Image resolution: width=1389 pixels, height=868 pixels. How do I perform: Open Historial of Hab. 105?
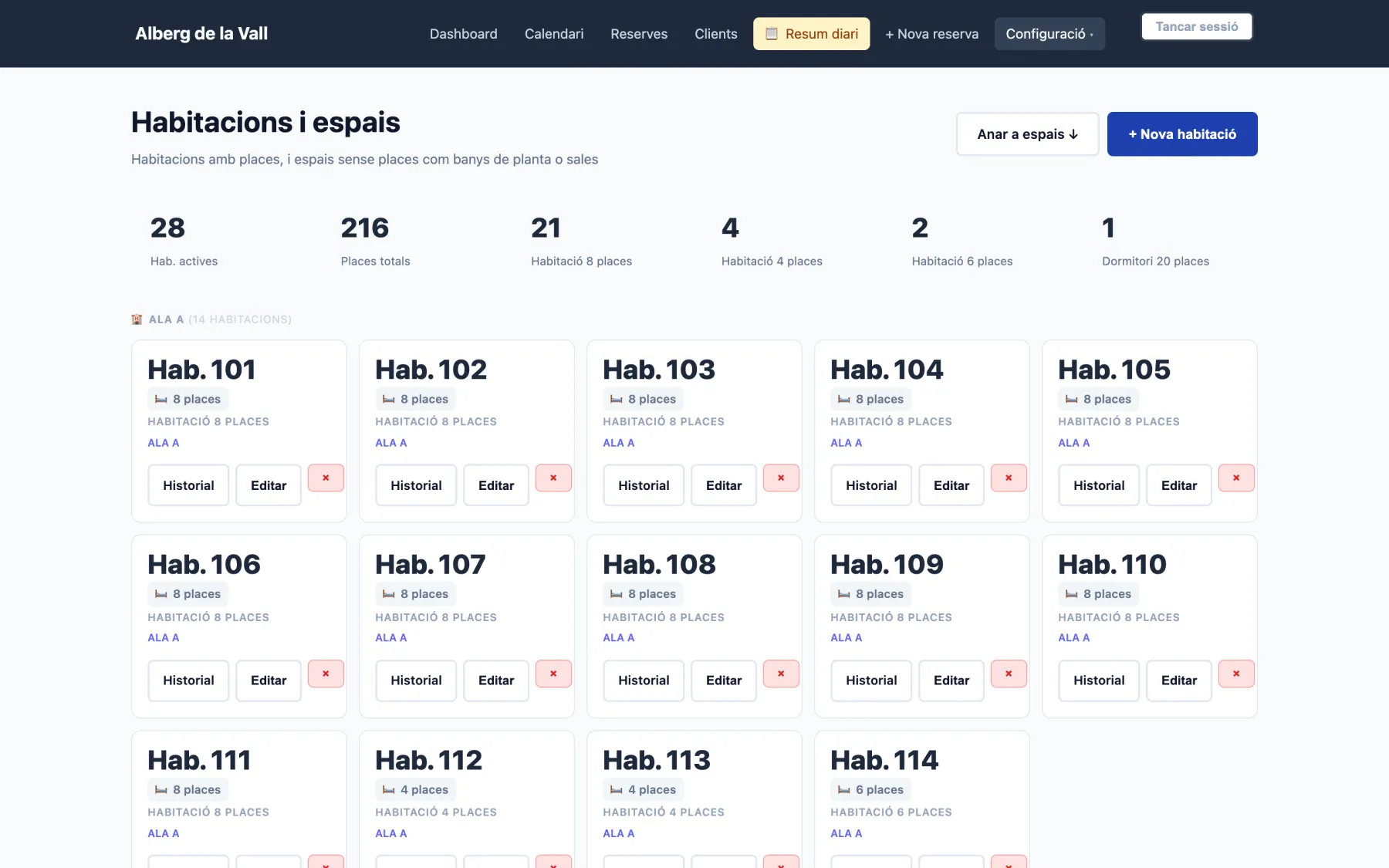coord(1099,485)
